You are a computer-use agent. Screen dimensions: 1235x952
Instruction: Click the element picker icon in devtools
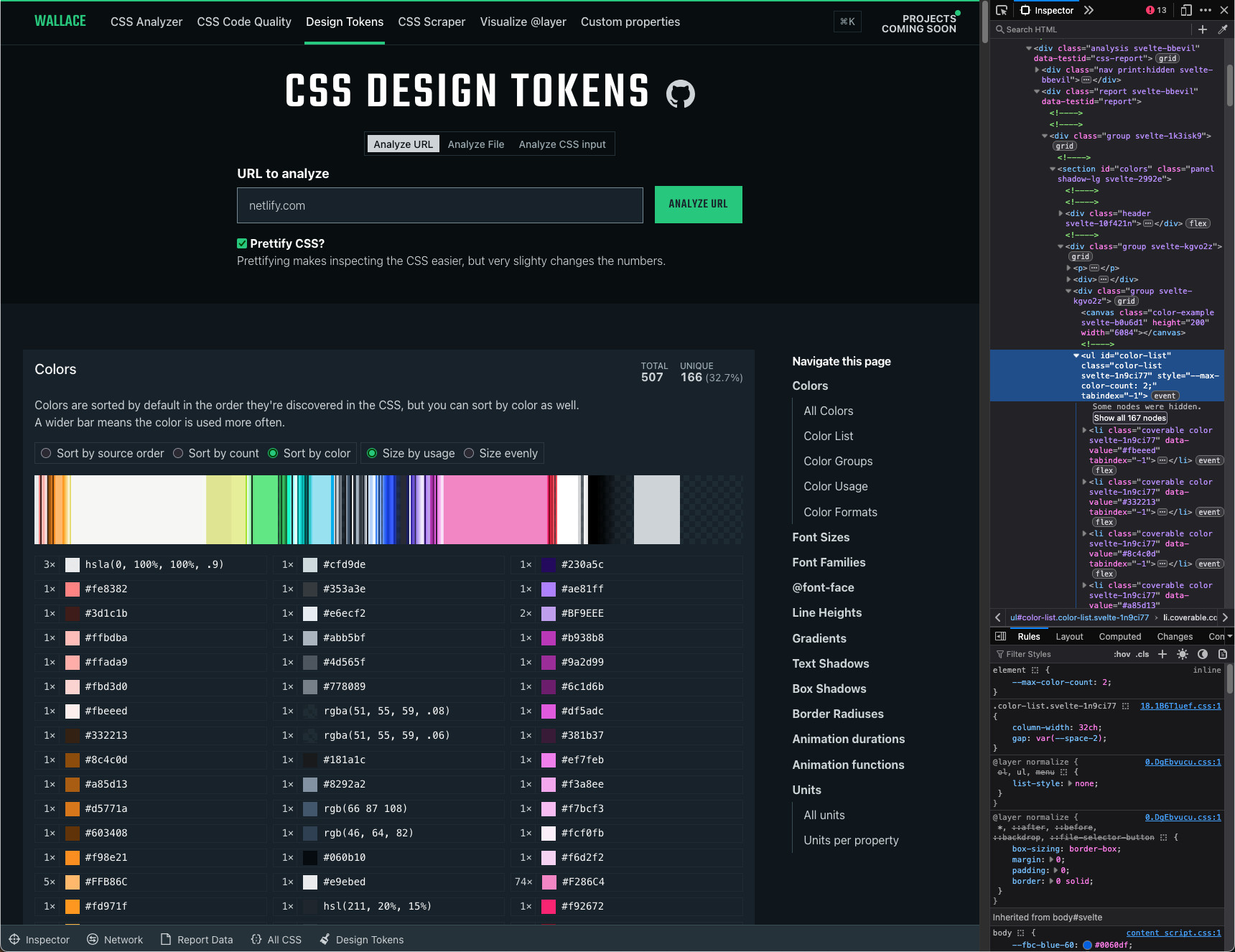point(1002,10)
